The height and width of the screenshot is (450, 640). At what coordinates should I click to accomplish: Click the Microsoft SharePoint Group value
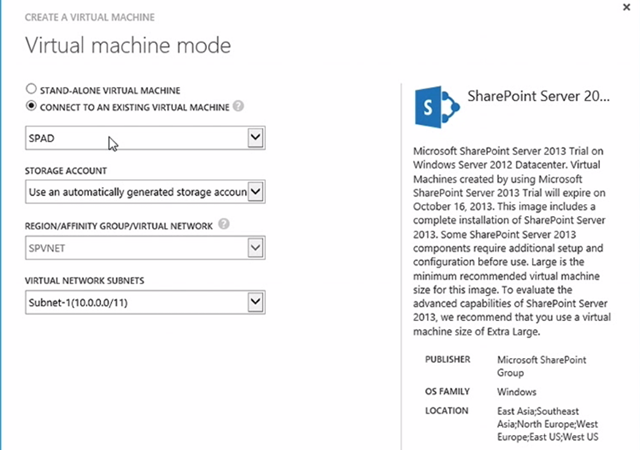pyautogui.click(x=542, y=366)
